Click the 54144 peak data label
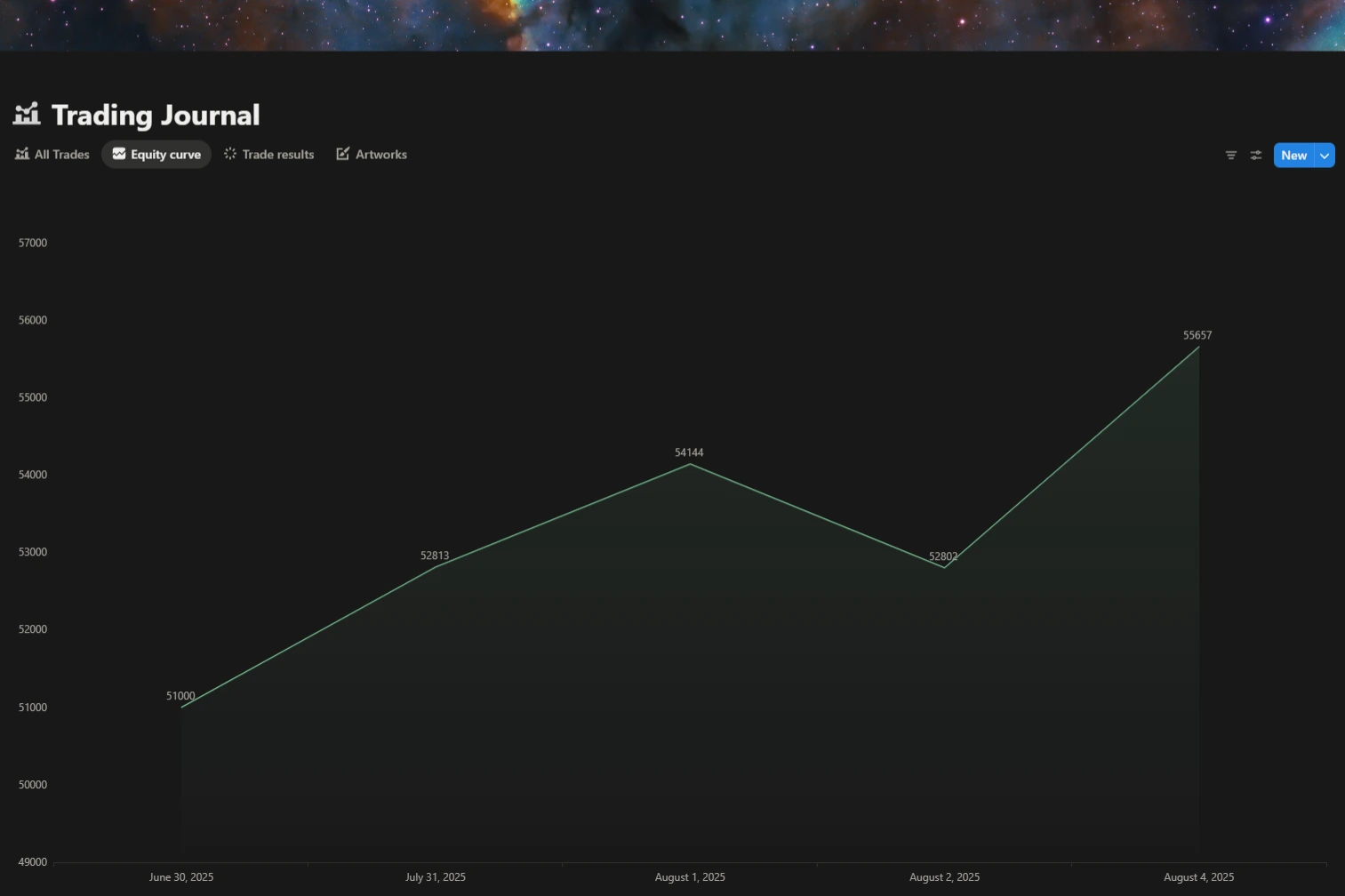Image resolution: width=1345 pixels, height=896 pixels. (689, 452)
